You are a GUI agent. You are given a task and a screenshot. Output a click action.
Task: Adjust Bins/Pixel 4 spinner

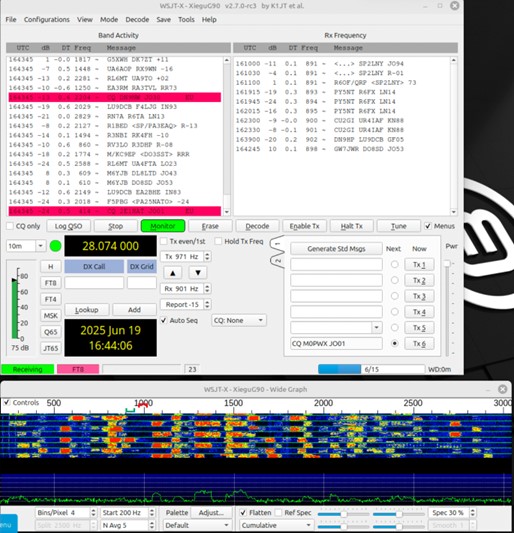coord(66,513)
